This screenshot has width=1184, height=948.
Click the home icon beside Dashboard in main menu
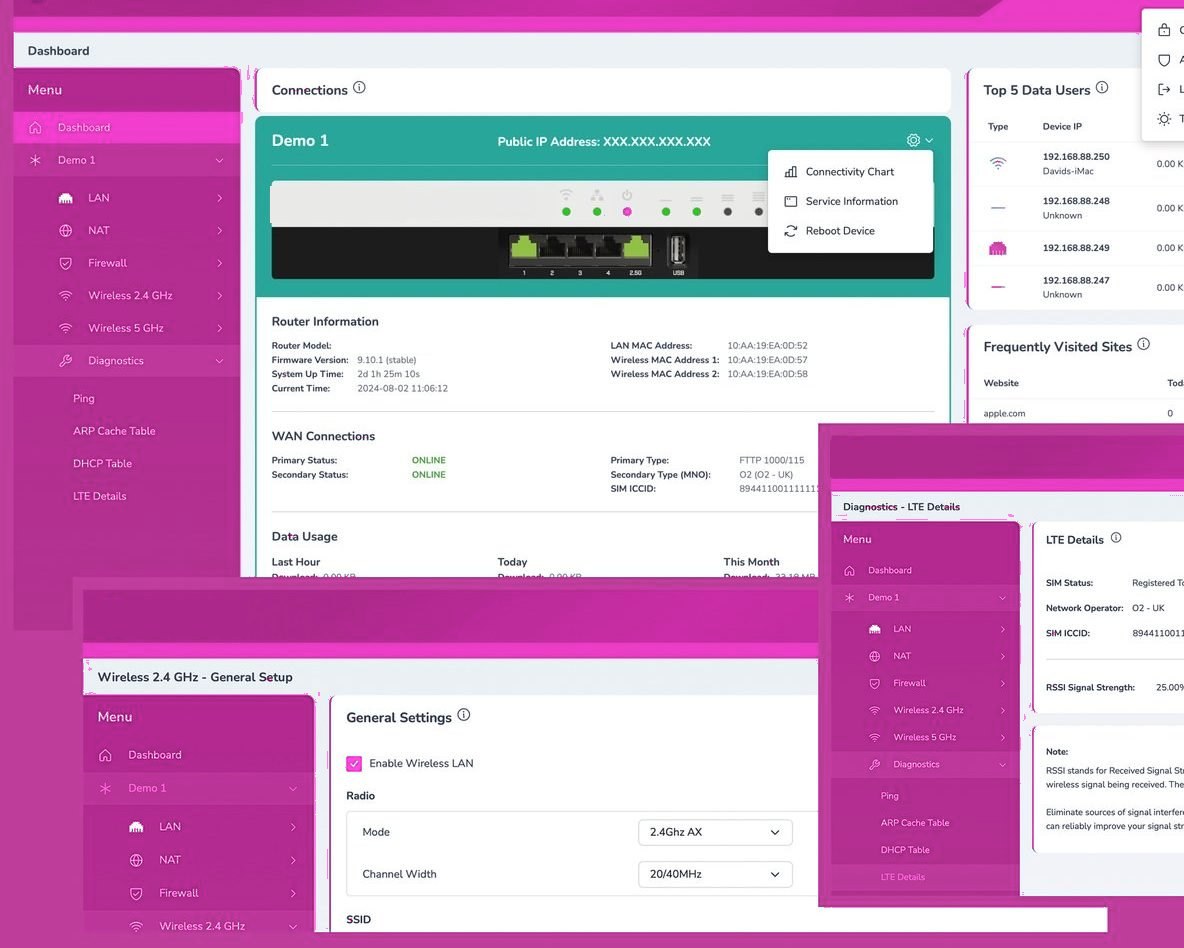click(35, 128)
